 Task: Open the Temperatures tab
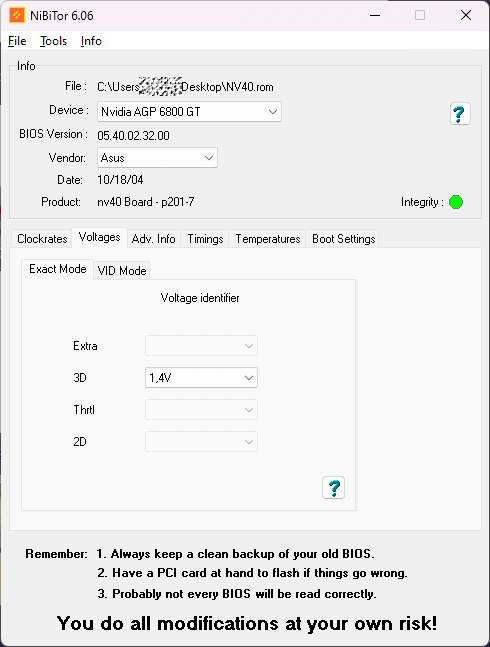pos(268,238)
